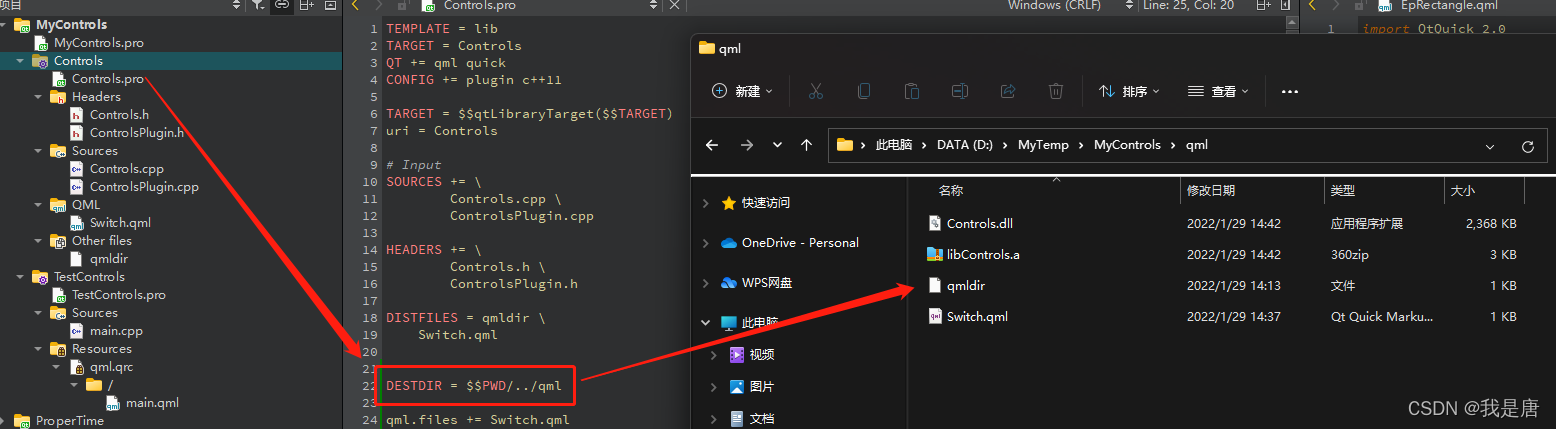
Task: Click the filter tree icon in Projects panel
Action: (x=258, y=5)
